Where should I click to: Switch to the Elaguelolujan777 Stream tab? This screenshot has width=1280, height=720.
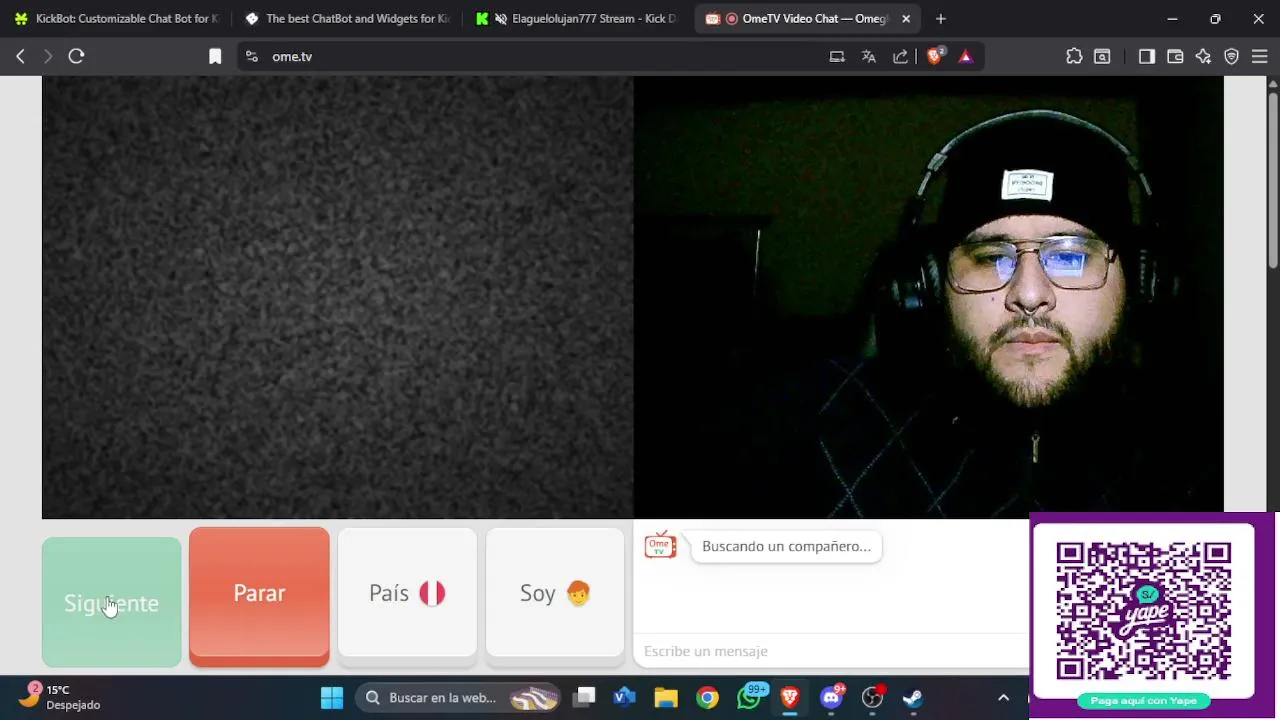point(578,19)
